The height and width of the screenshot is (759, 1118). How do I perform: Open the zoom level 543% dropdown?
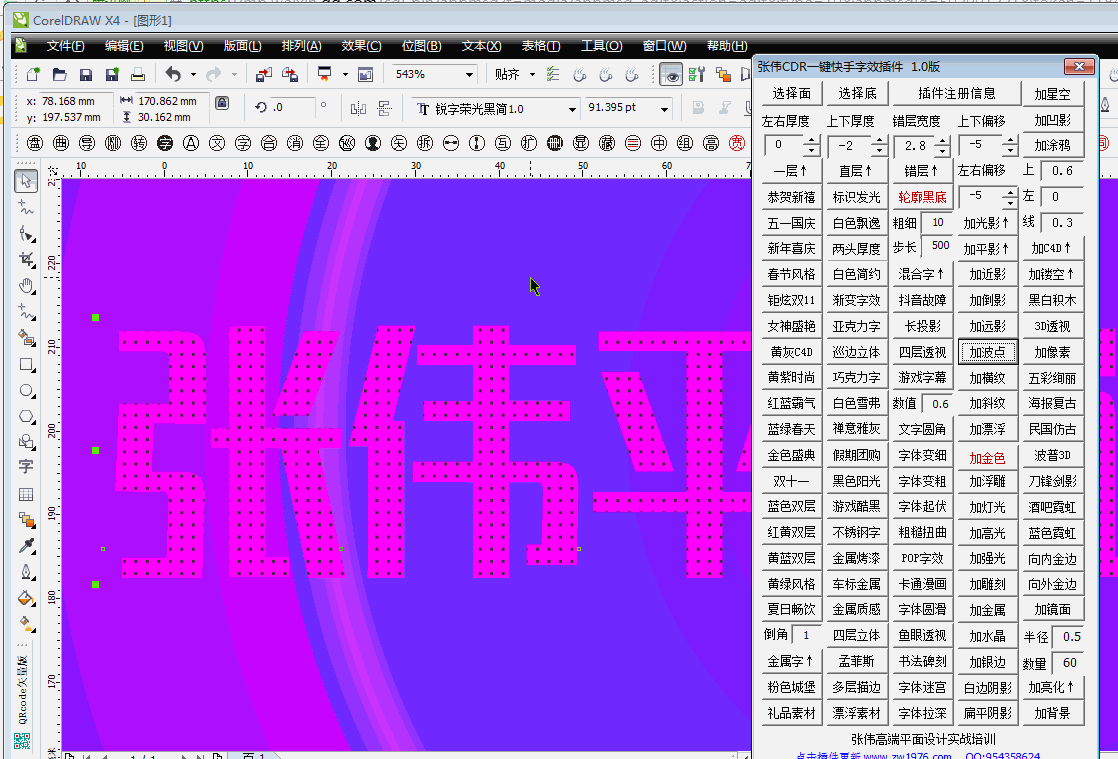469,74
